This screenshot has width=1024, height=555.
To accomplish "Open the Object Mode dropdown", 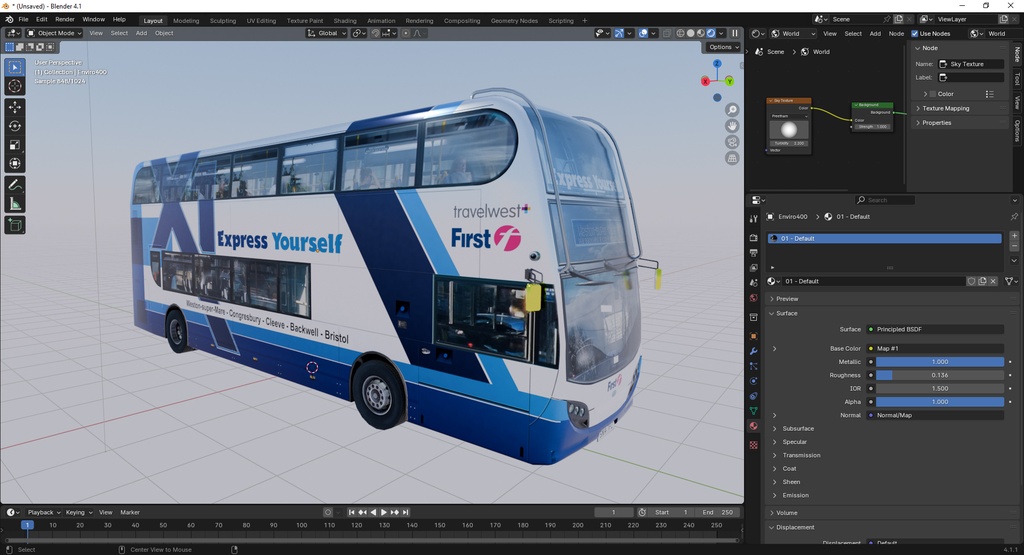I will click(x=56, y=33).
